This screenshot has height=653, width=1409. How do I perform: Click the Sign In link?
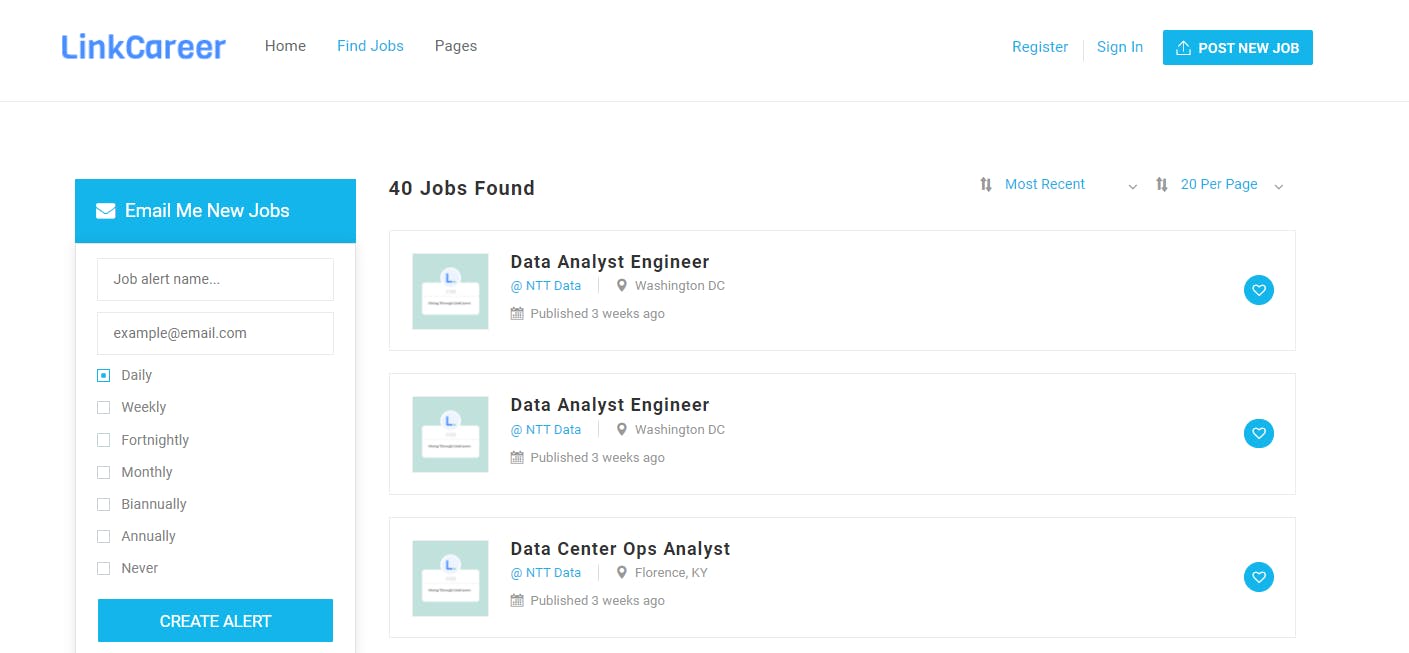click(x=1119, y=47)
